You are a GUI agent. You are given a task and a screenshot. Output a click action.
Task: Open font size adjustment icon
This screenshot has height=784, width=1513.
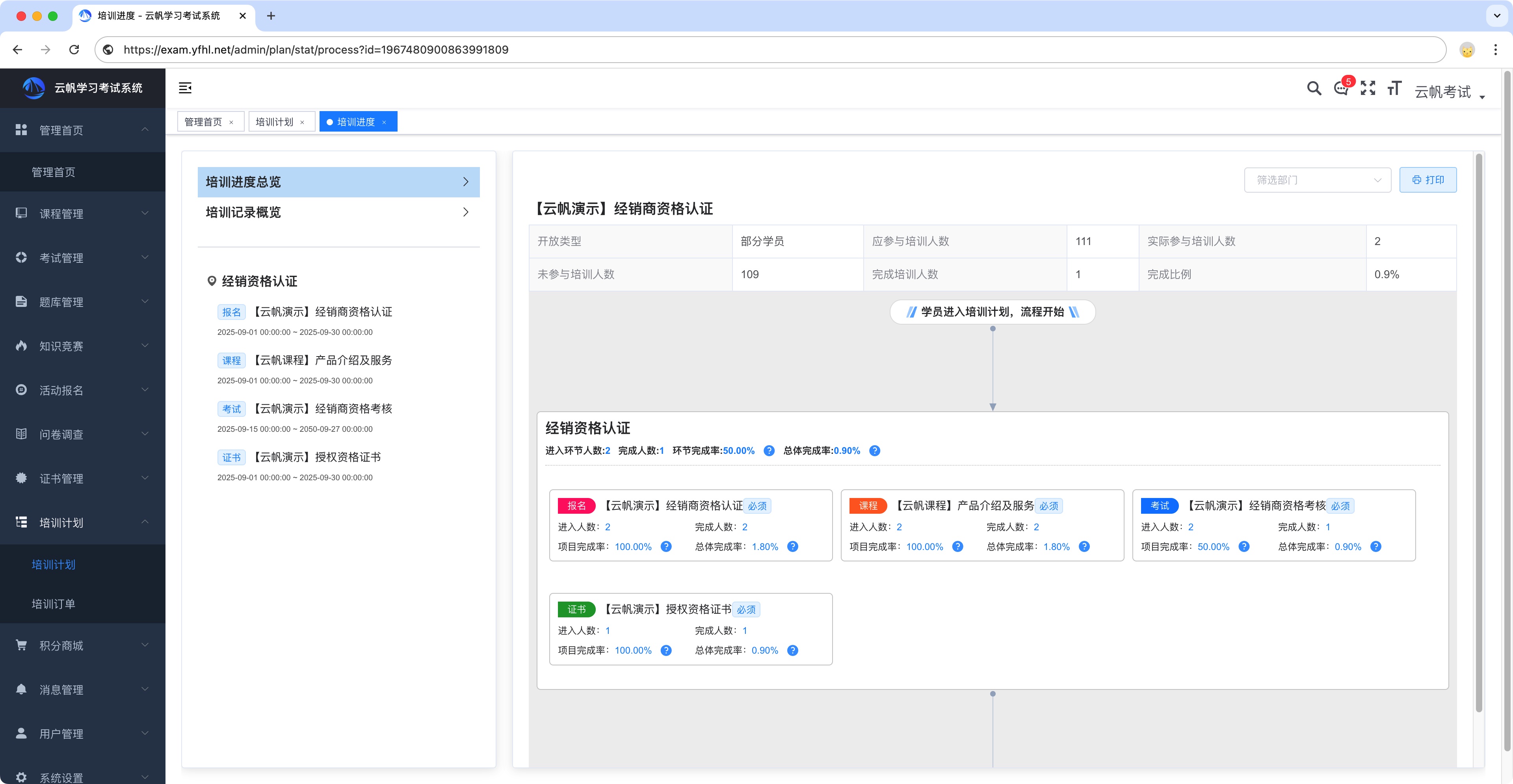click(1394, 88)
